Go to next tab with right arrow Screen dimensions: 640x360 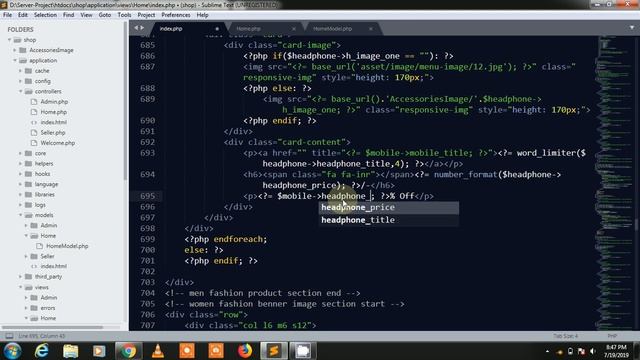click(x=142, y=28)
